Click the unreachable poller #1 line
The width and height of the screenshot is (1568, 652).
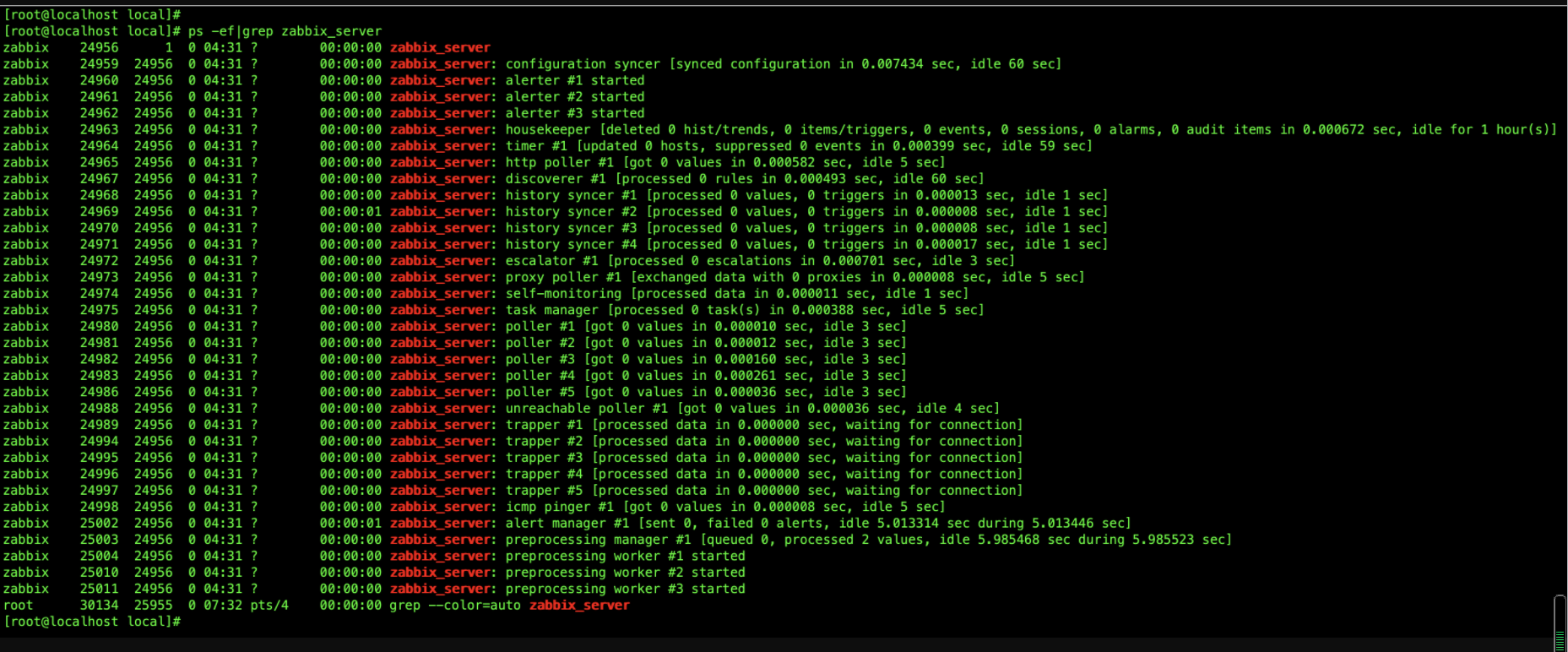[501, 408]
